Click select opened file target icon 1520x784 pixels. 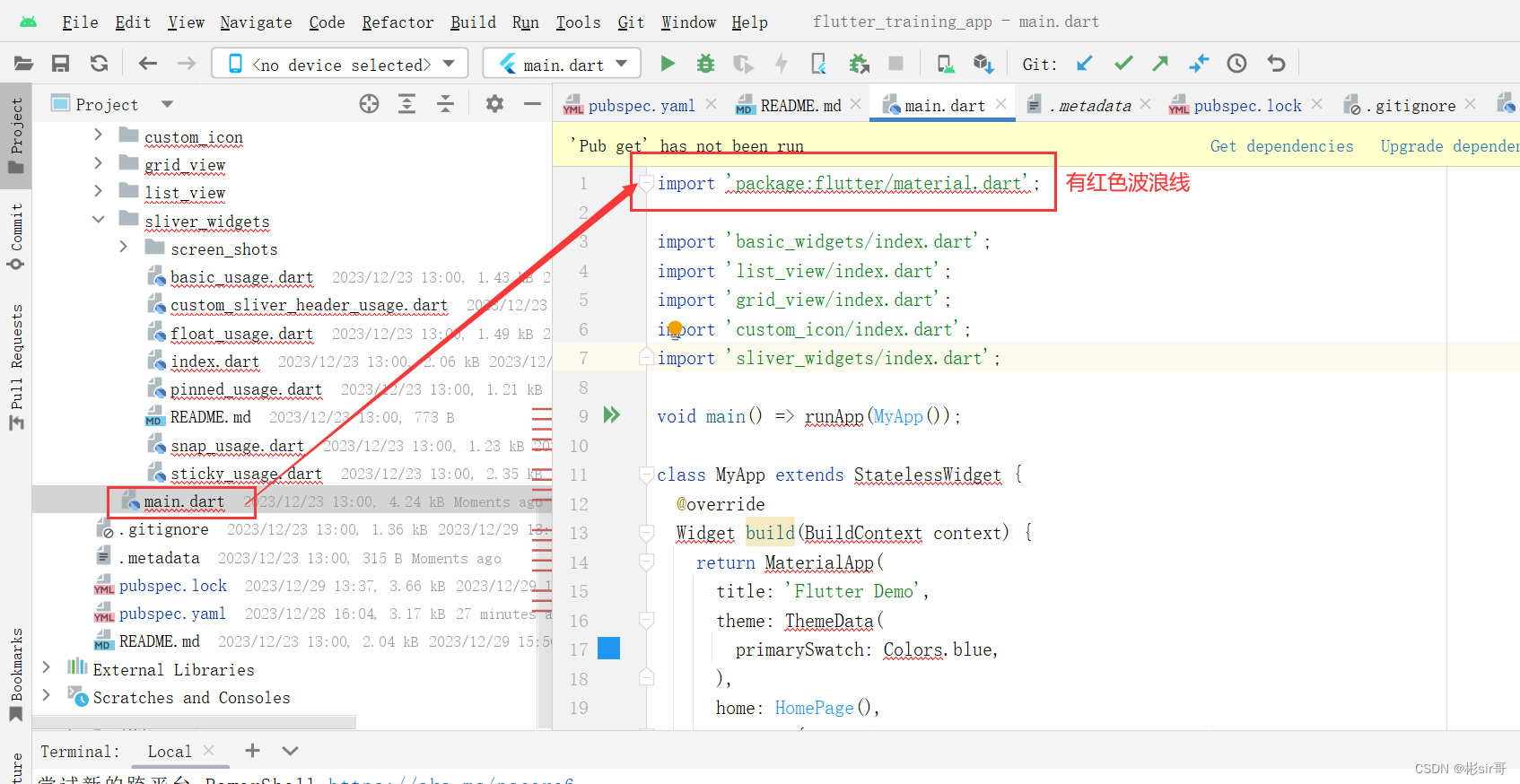point(369,104)
